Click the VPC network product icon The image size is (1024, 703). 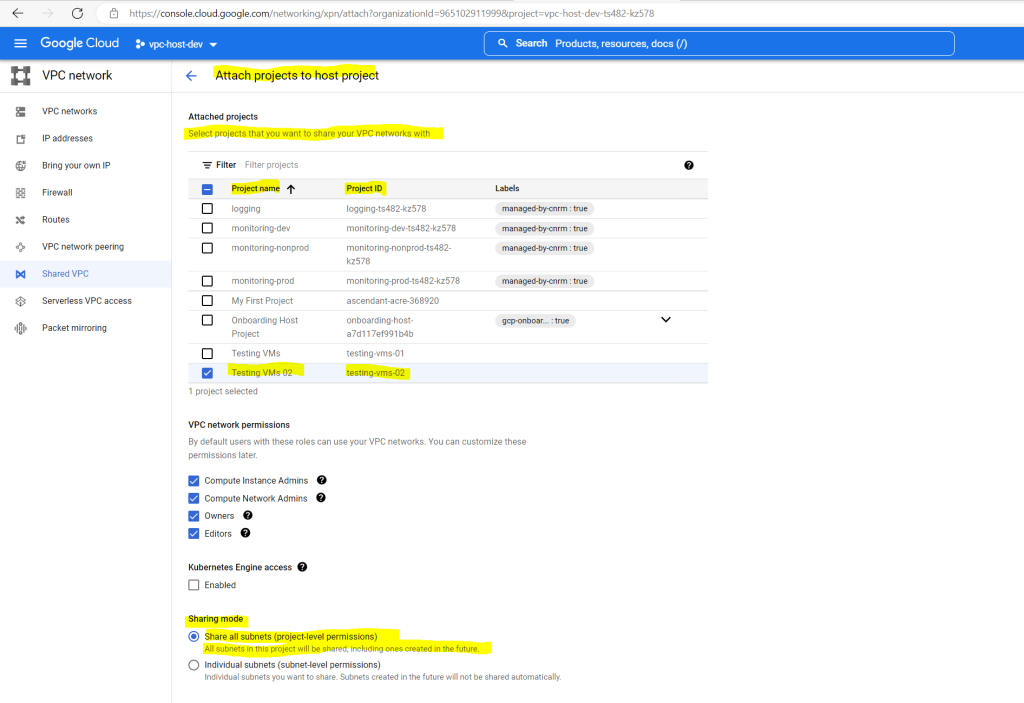(20, 76)
